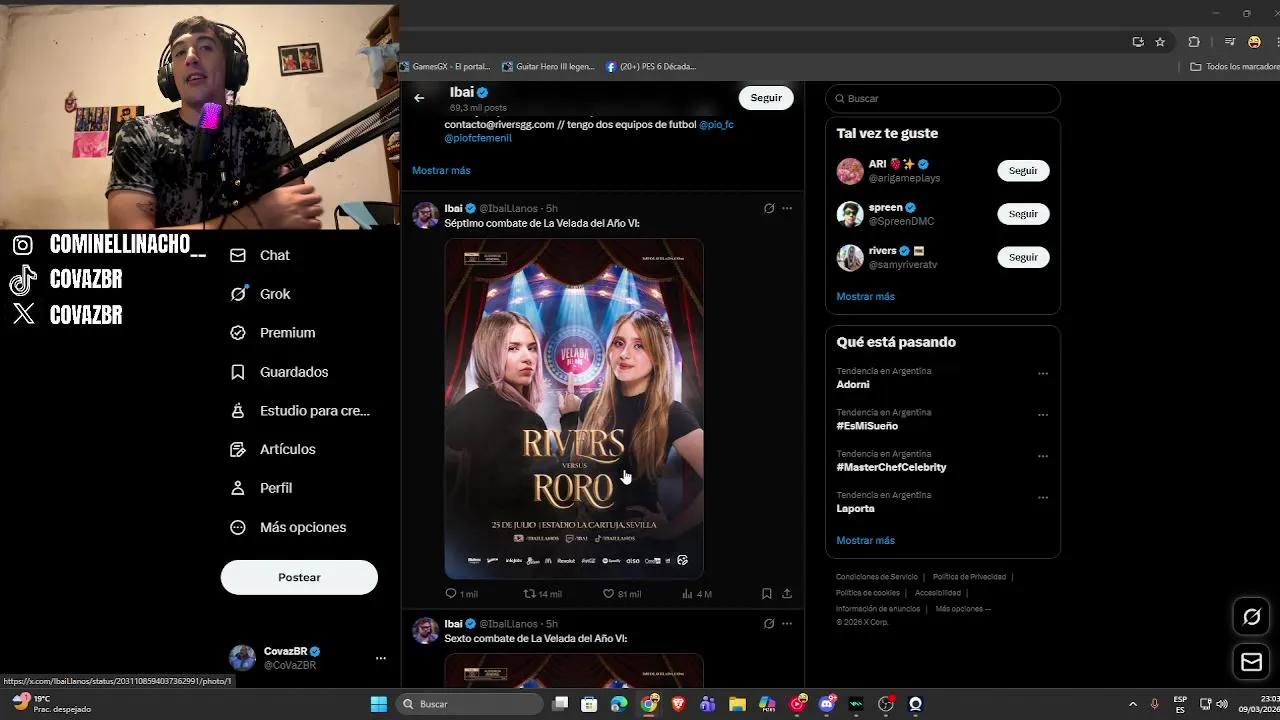This screenshot has width=1280, height=720.
Task: Open the Guitar Hero III bookmark
Action: (x=548, y=67)
